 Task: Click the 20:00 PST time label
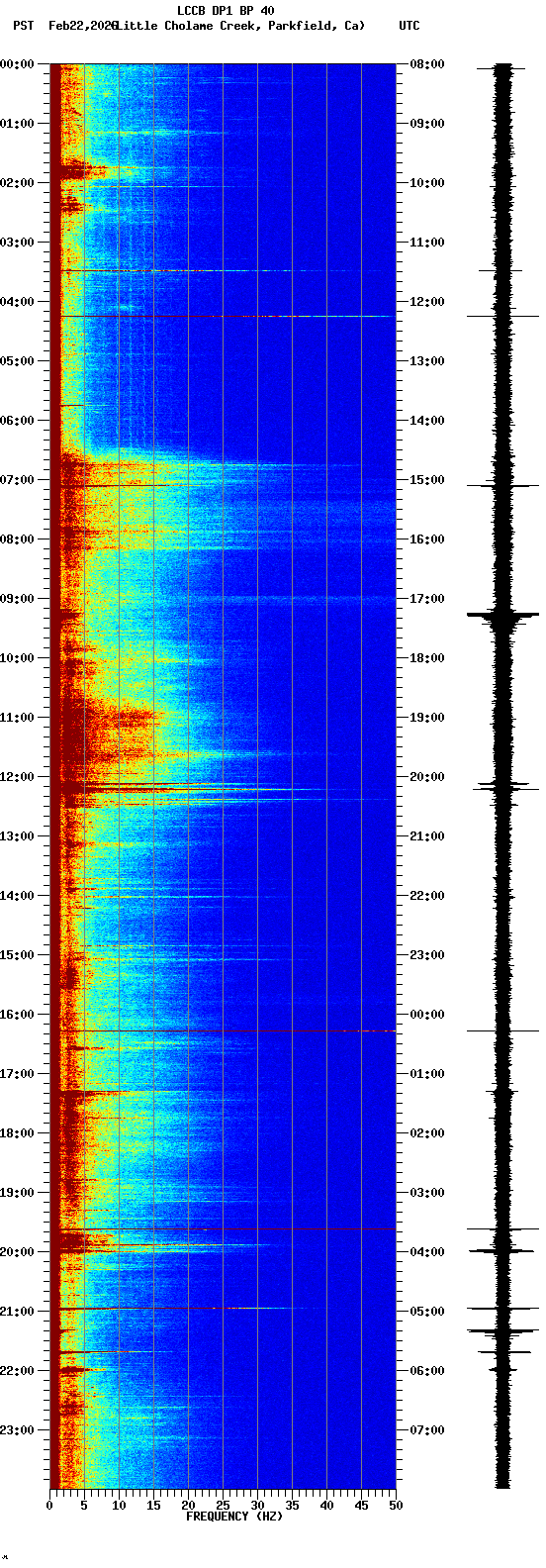[x=17, y=1252]
